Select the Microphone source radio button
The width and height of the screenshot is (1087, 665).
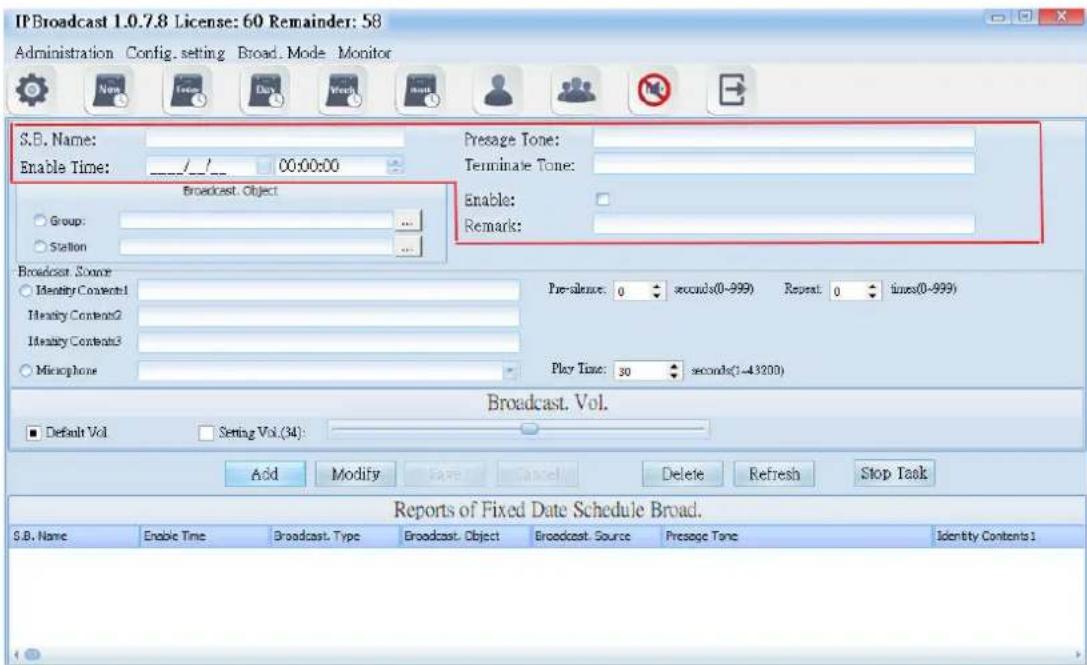tap(26, 371)
